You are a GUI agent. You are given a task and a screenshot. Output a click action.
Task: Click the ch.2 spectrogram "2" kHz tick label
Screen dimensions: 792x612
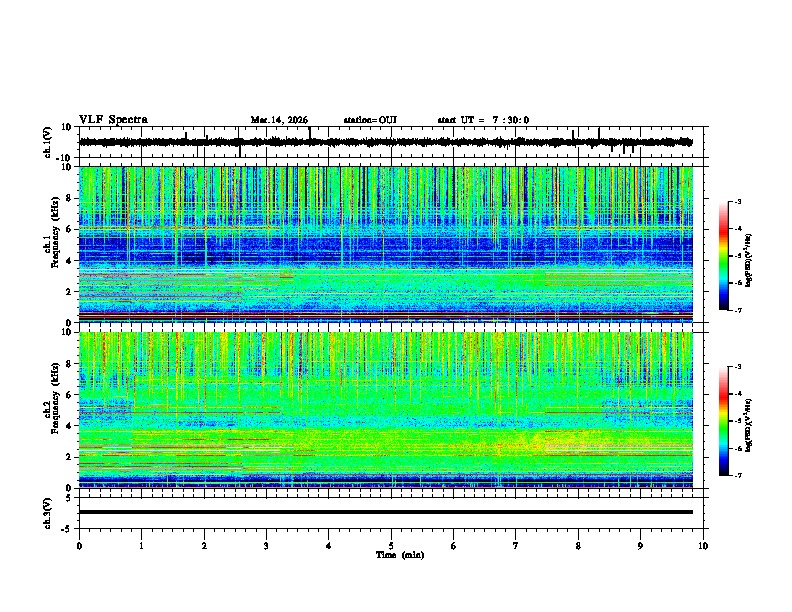tap(70, 457)
